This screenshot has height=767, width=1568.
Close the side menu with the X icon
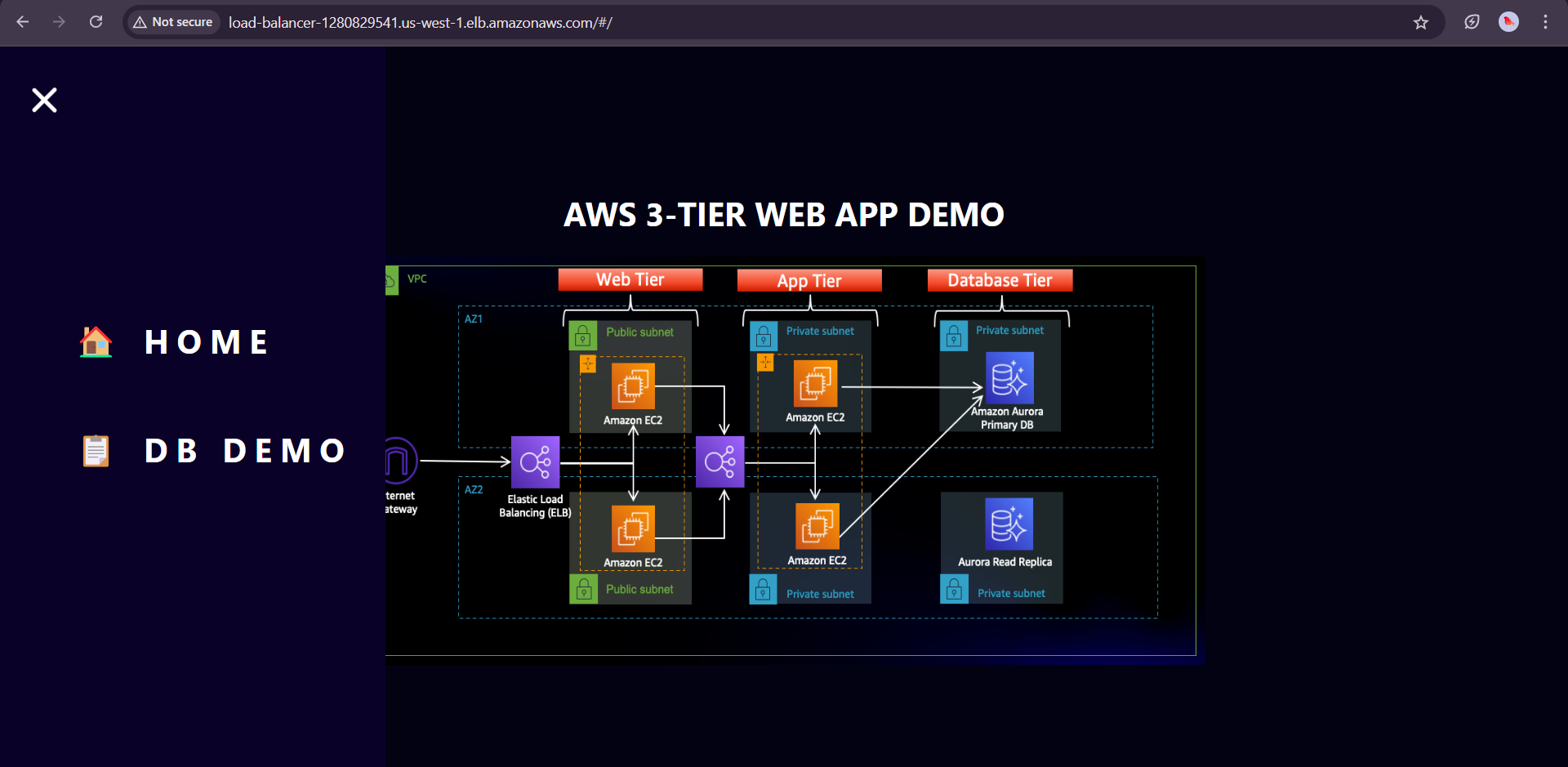(x=44, y=100)
